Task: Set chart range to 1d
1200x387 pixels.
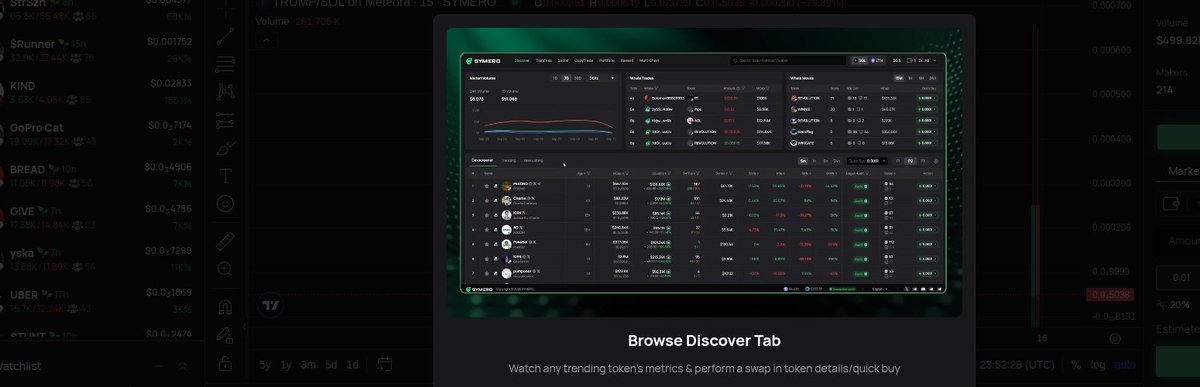Action: pos(352,364)
